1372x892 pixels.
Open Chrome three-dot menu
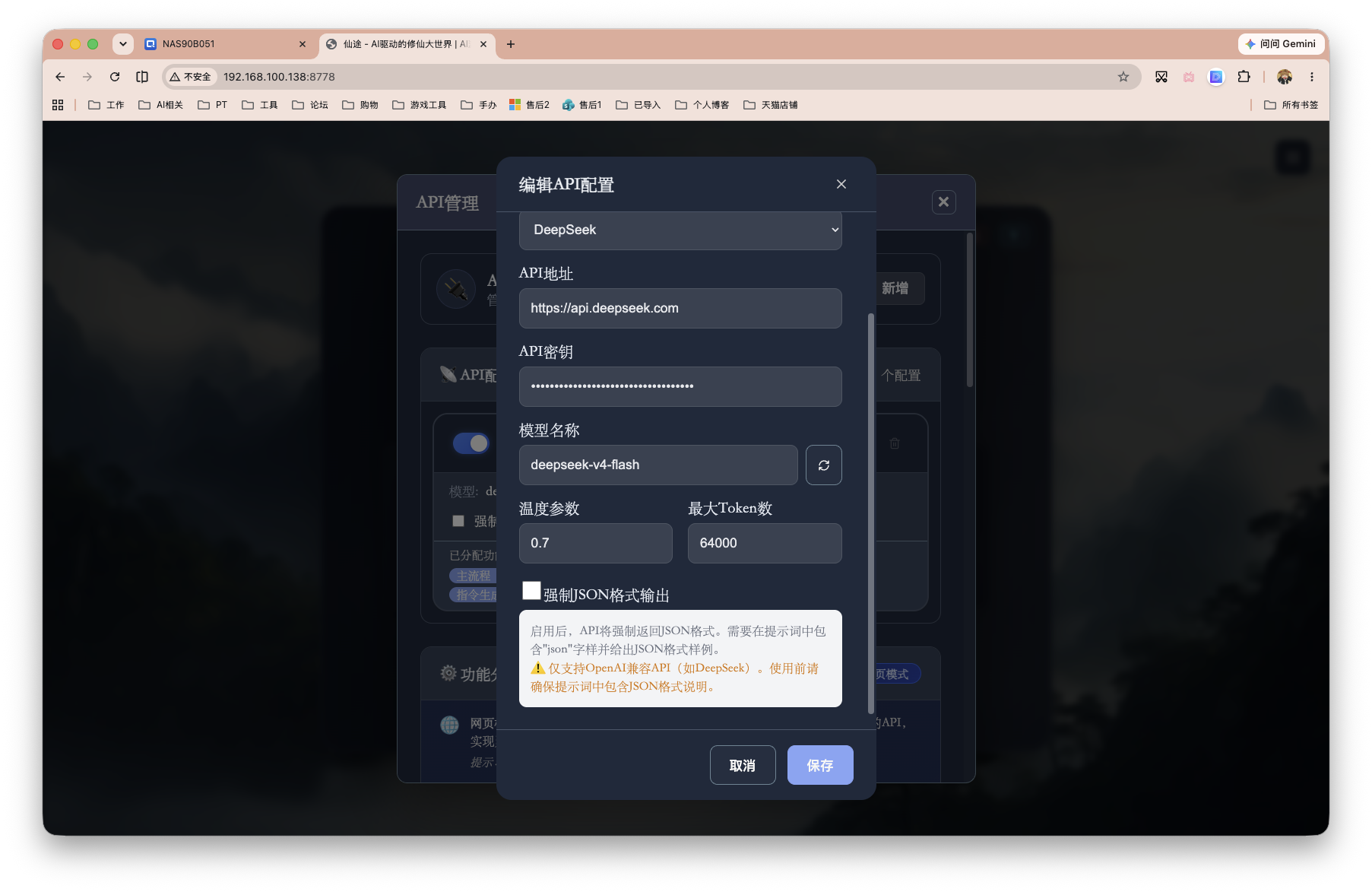point(1312,77)
